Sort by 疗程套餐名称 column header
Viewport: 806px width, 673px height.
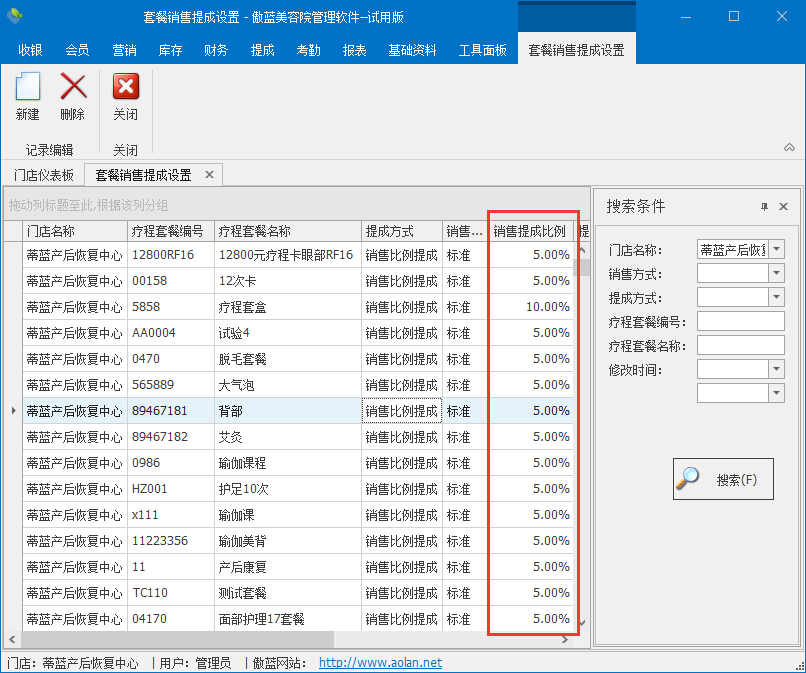[288, 231]
